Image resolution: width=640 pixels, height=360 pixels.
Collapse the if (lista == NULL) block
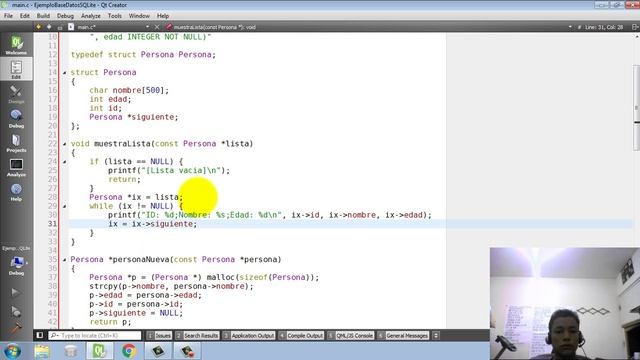click(x=64, y=162)
